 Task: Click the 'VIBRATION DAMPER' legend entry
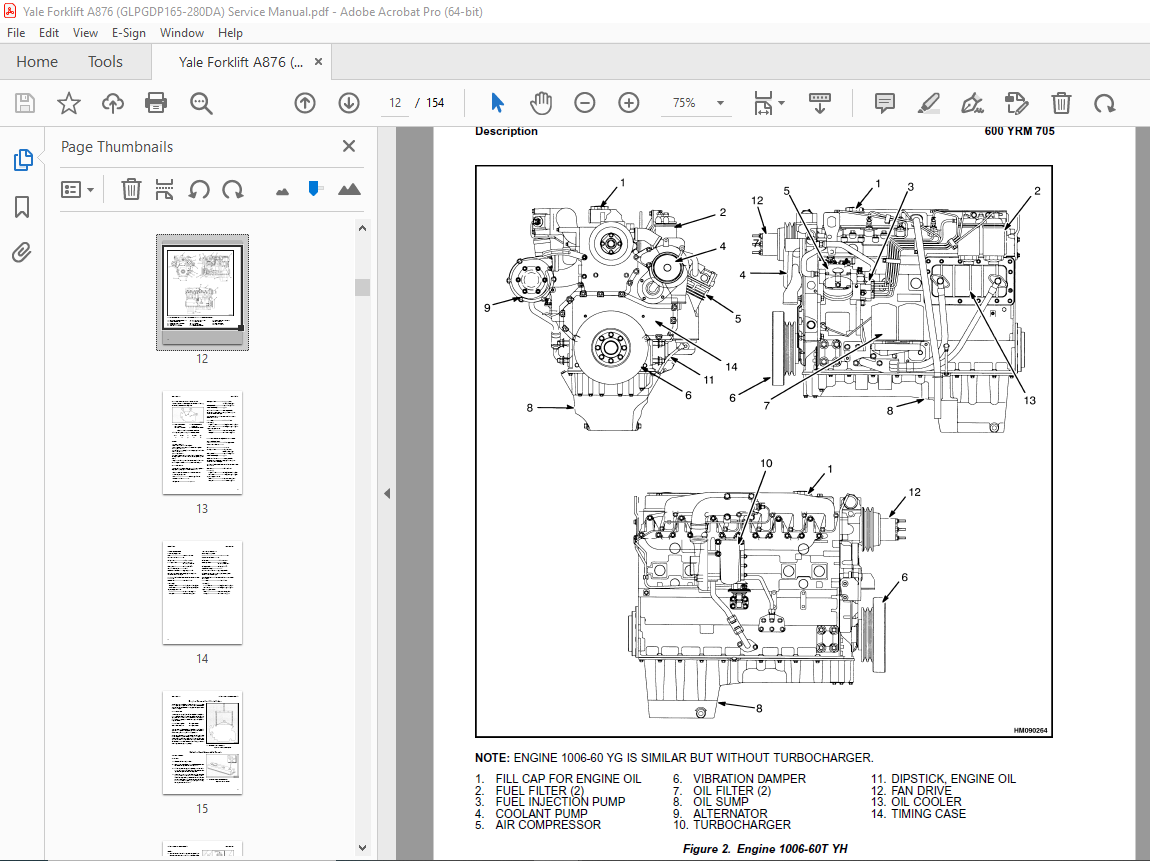pyautogui.click(x=739, y=779)
